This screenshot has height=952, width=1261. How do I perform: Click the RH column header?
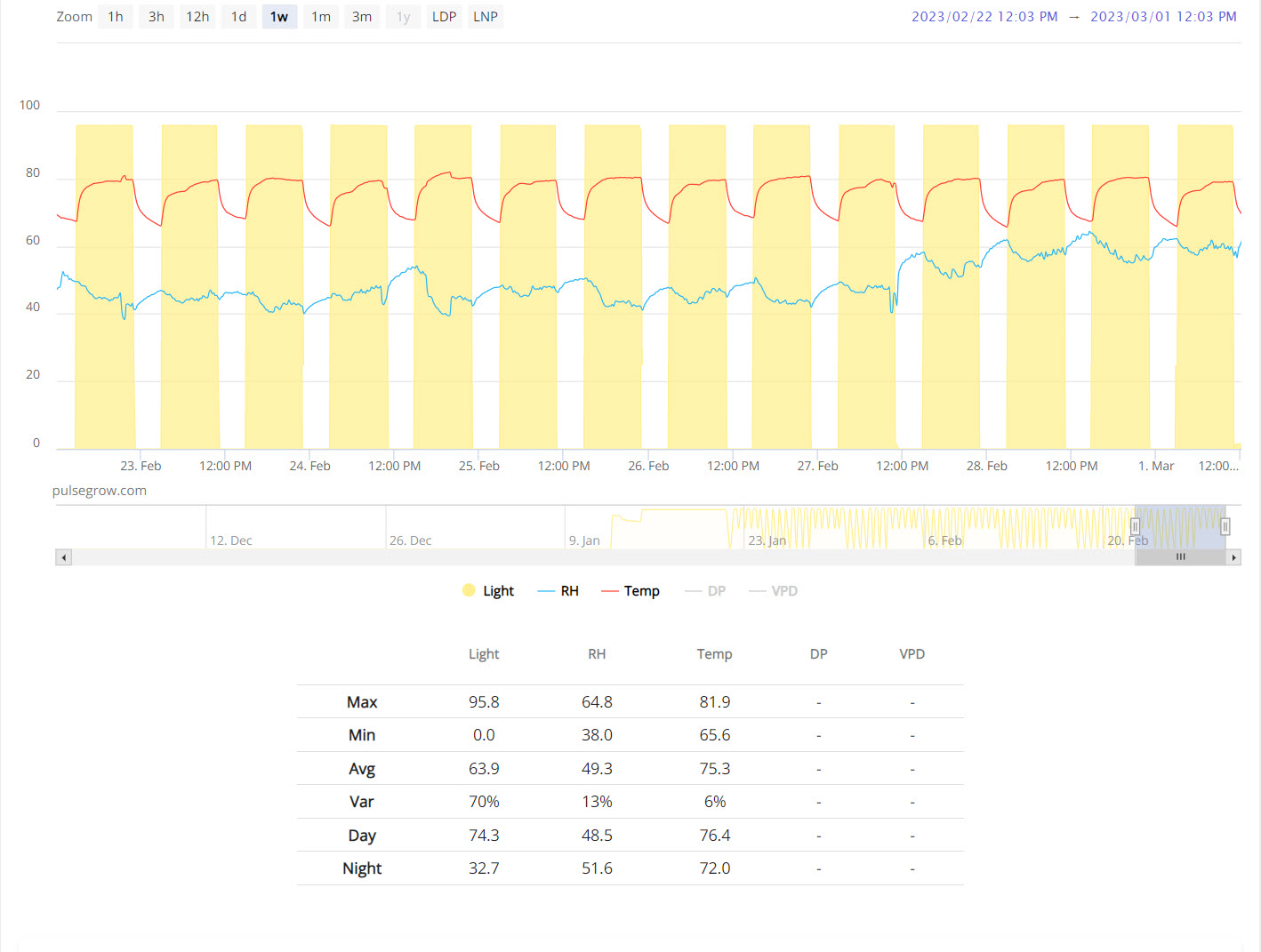coord(597,654)
